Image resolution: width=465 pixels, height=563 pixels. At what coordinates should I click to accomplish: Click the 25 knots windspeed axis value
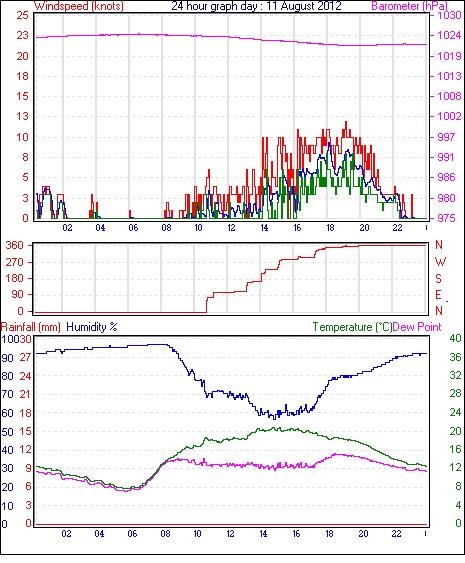pyautogui.click(x=22, y=15)
